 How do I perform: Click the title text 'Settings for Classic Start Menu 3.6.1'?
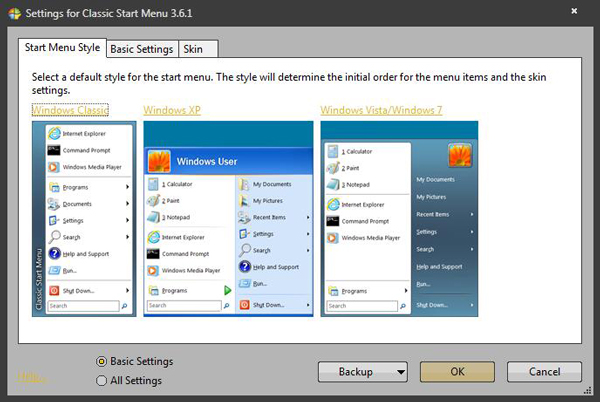click(109, 13)
